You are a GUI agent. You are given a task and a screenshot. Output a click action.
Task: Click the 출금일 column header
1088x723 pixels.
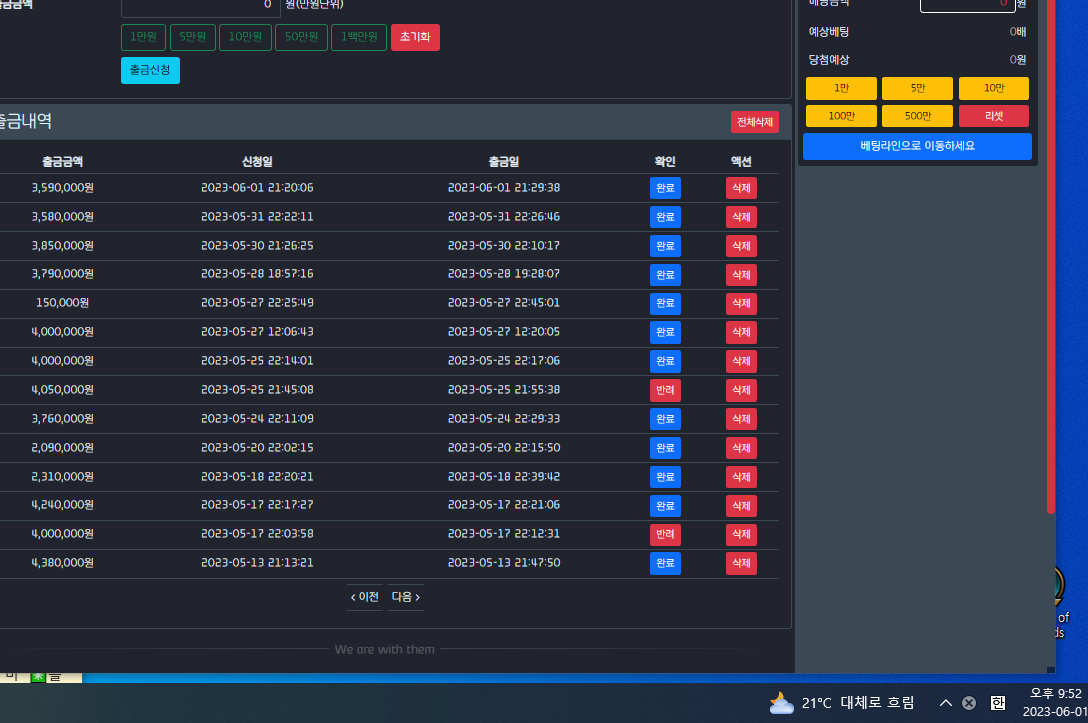pyautogui.click(x=504, y=162)
